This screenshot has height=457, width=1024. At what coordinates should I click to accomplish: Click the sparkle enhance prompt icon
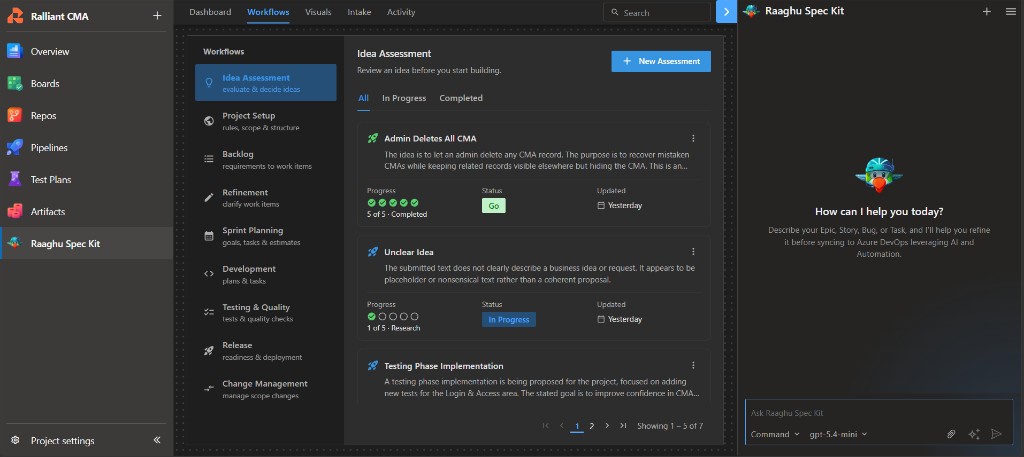[974, 434]
